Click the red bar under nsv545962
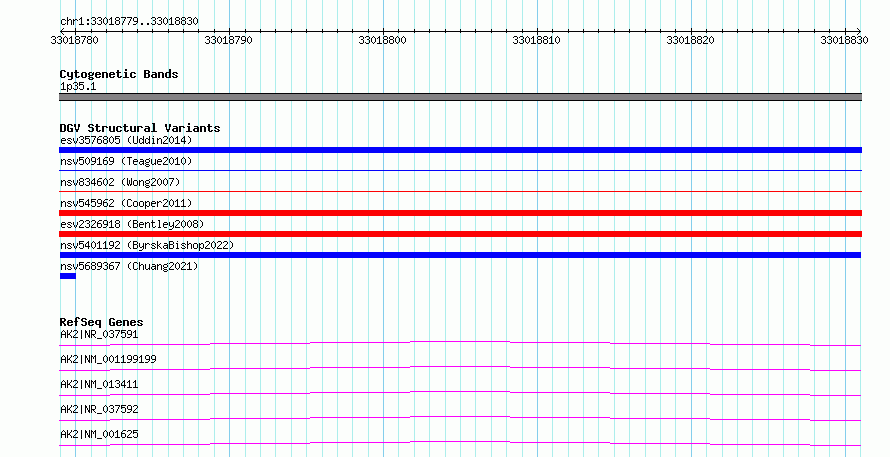Viewport: 890px width, 457px height. pyautogui.click(x=460, y=213)
